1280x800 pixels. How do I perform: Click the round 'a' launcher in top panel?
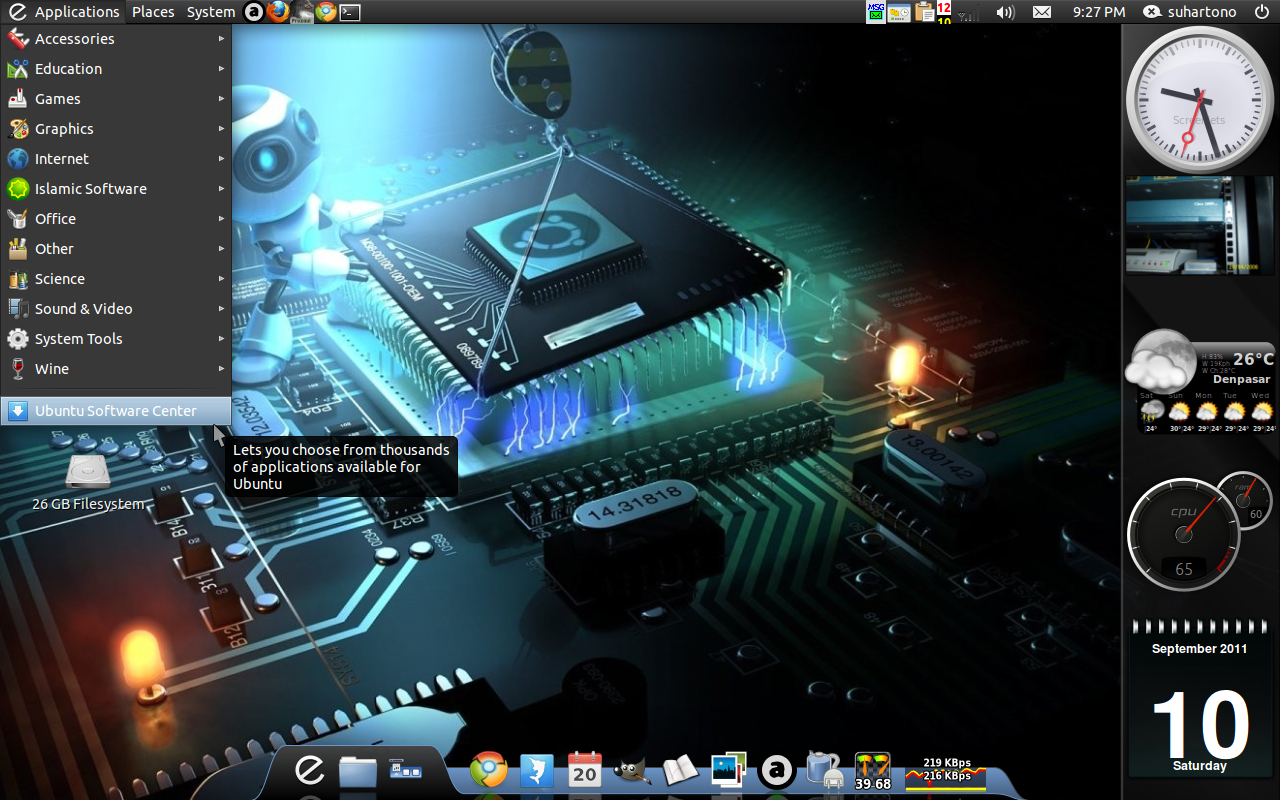coord(254,12)
